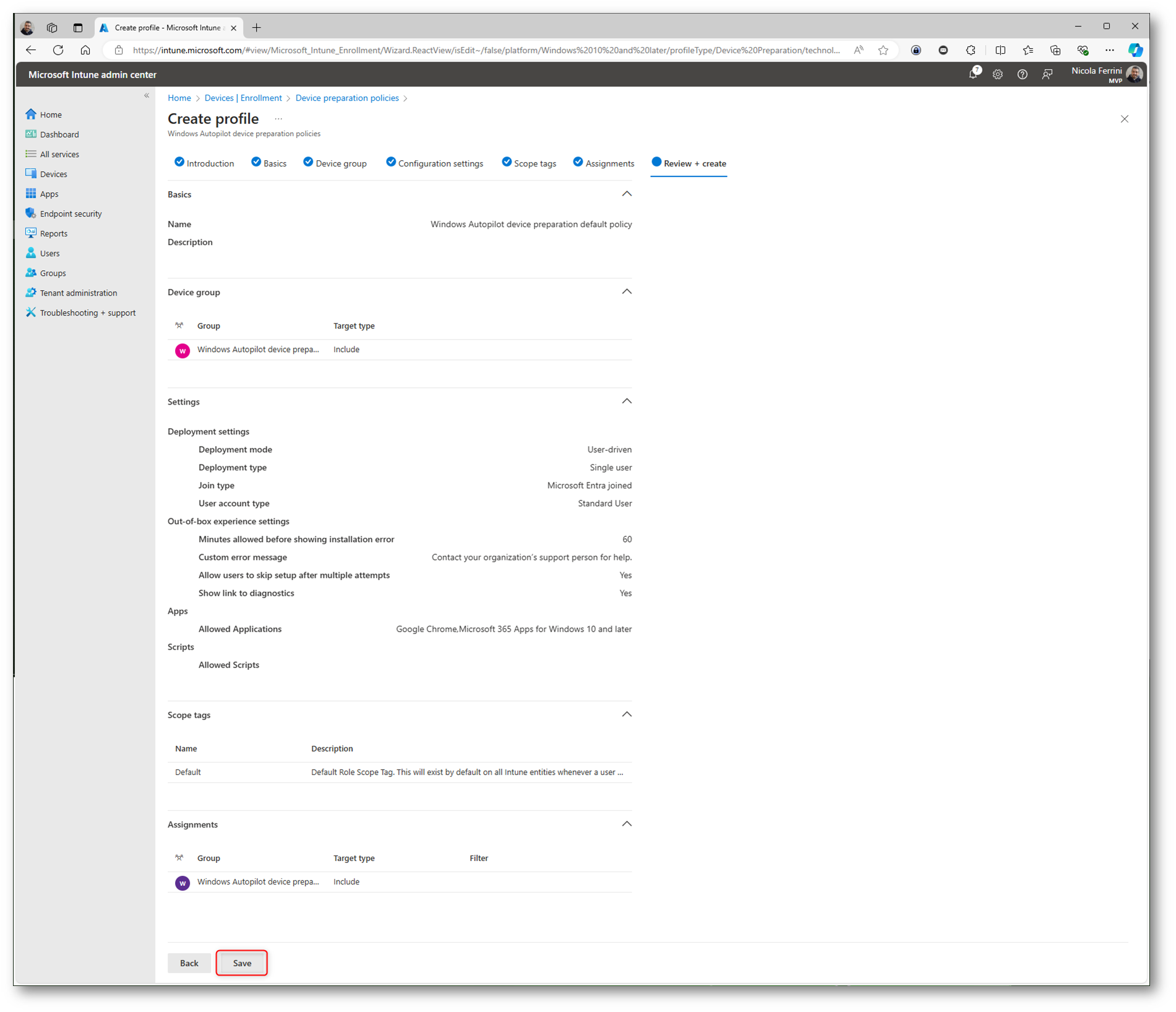This screenshot has width=1176, height=1012.
Task: Open the read aloud icon in address bar
Action: (x=859, y=50)
